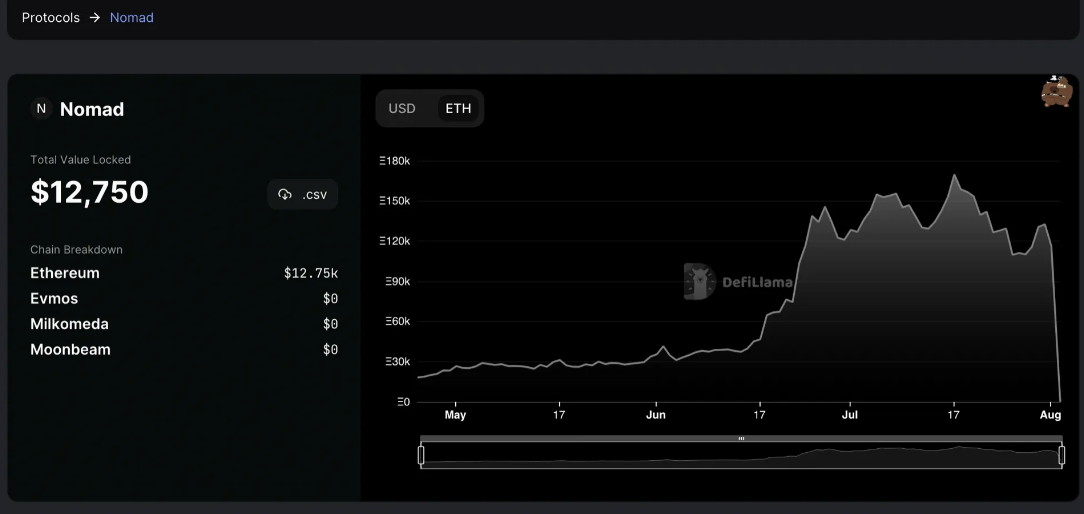Click the mid-July peak on the TVL chart
This screenshot has height=514, width=1084.
[x=955, y=175]
